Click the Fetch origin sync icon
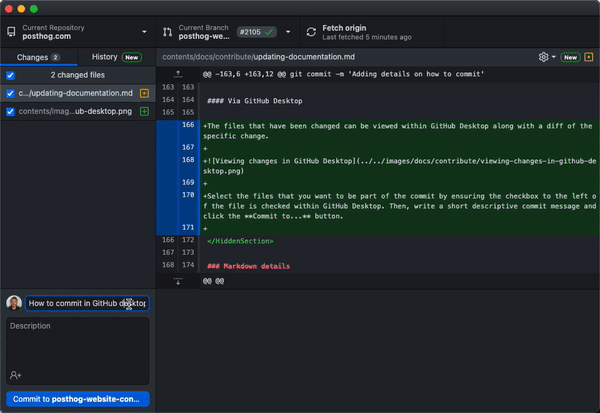Viewport: 600px width, 413px height. point(312,32)
